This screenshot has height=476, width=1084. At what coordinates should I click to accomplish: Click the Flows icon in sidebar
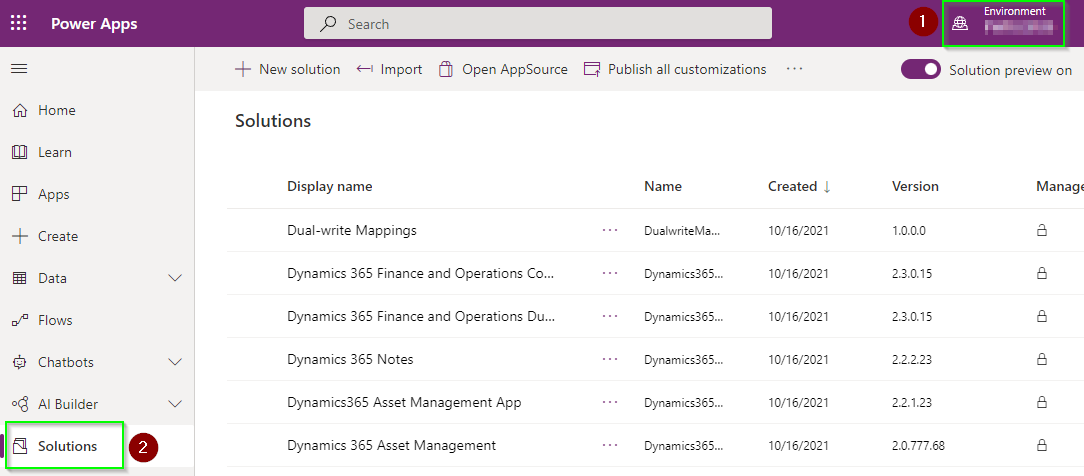19,321
